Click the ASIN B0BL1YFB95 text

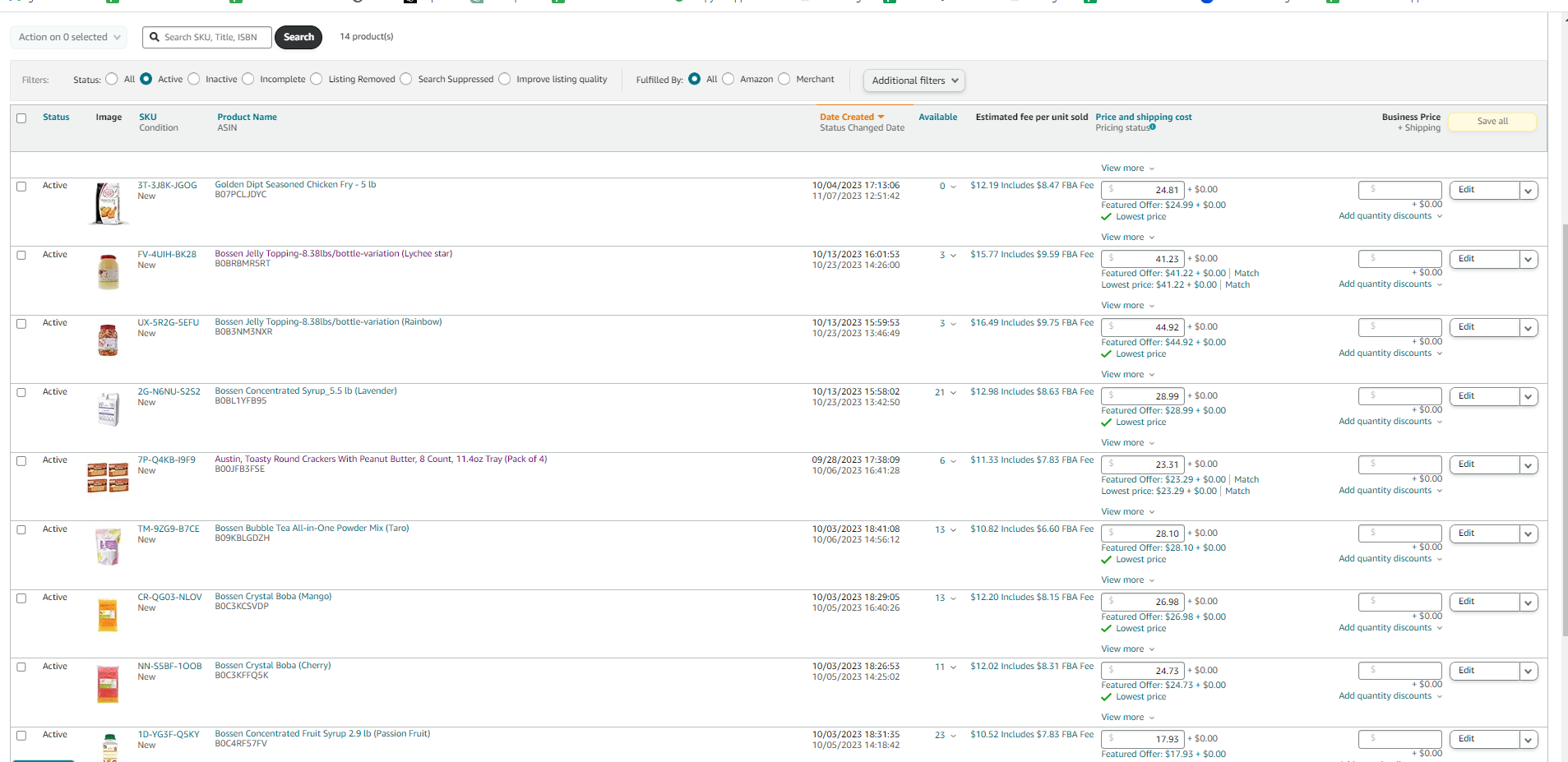[241, 401]
